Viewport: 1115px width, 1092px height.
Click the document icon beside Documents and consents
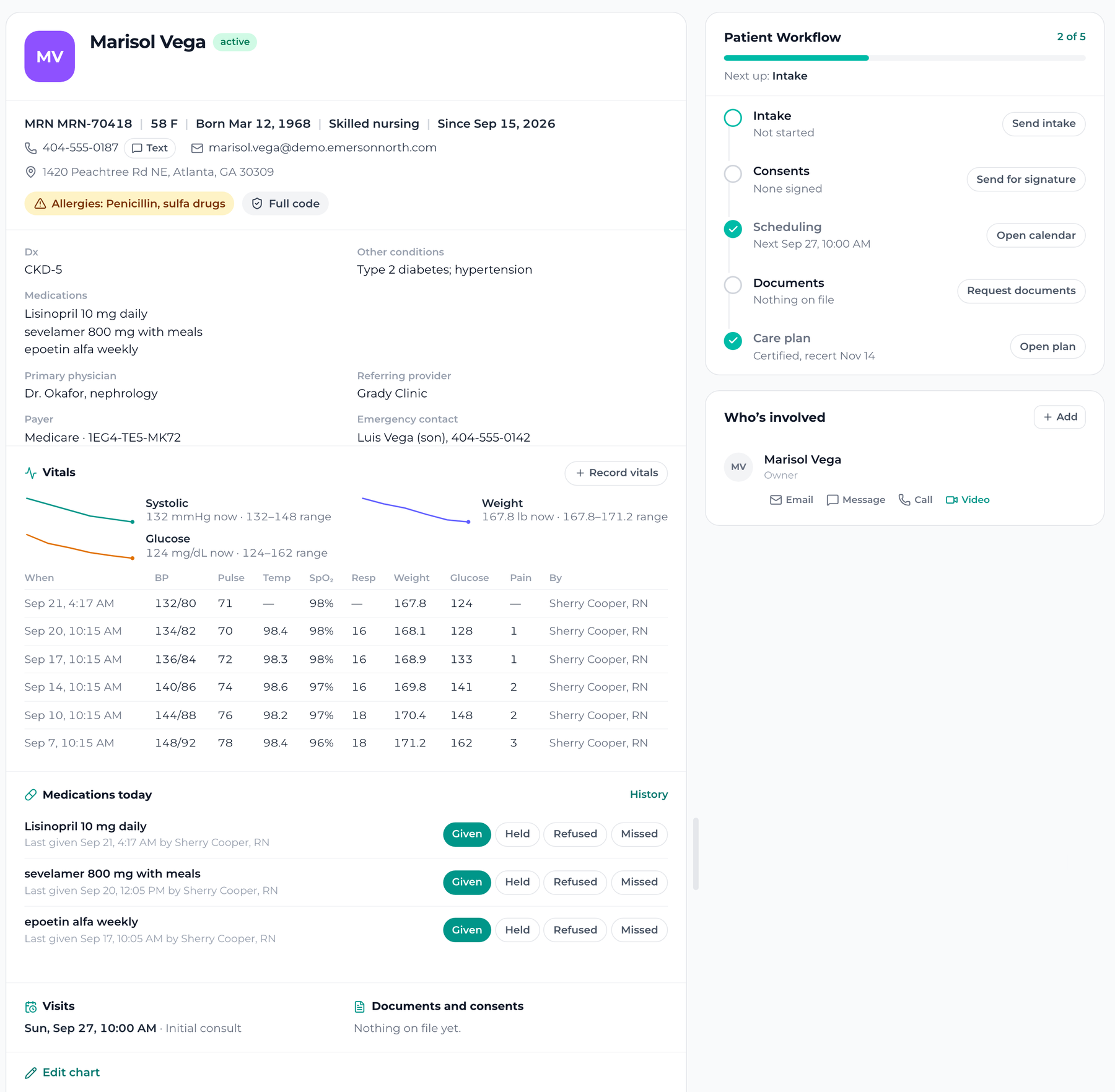359,1007
